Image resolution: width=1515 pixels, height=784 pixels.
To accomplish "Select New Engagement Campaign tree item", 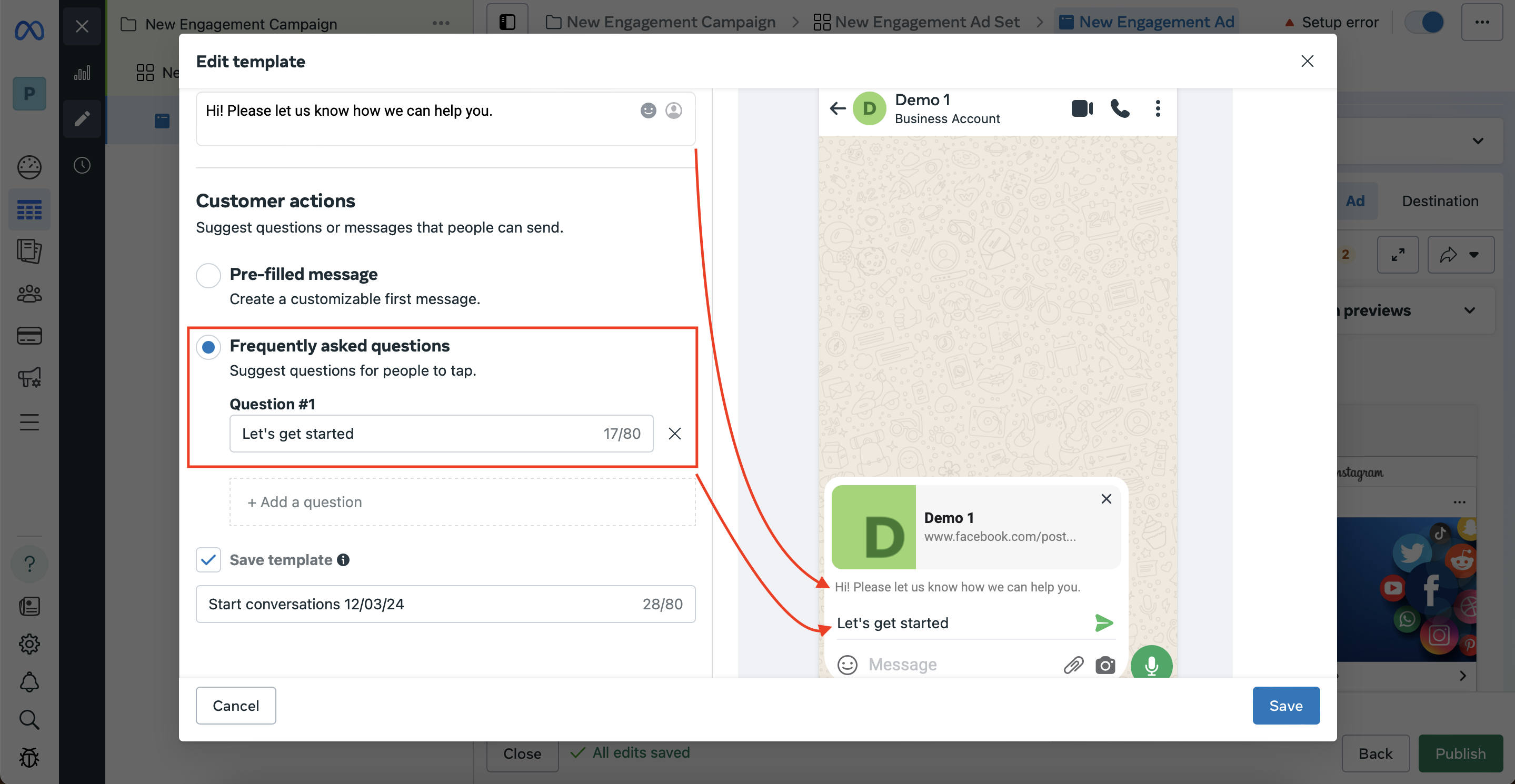I will click(x=241, y=24).
